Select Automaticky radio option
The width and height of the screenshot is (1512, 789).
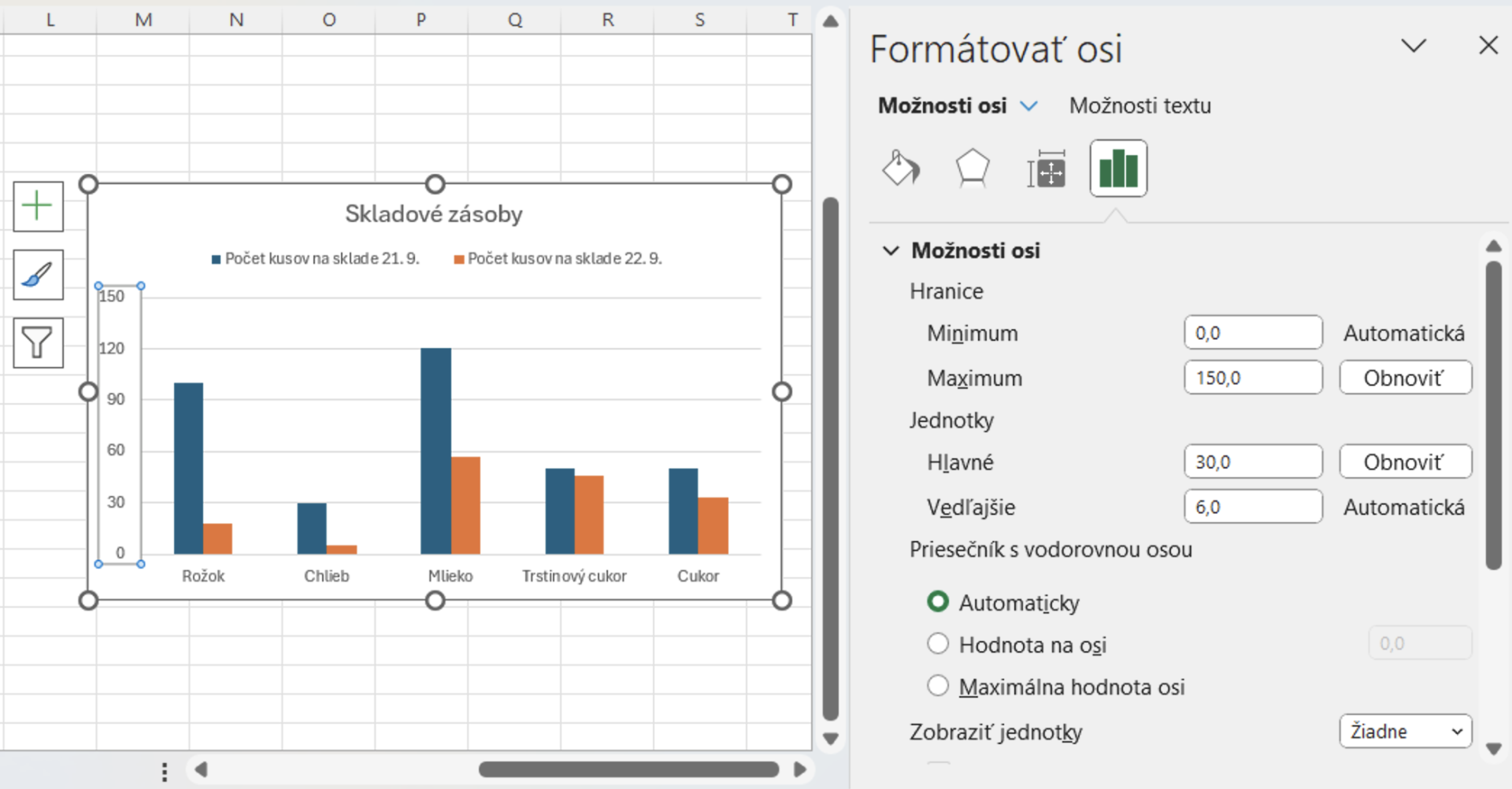point(937,602)
